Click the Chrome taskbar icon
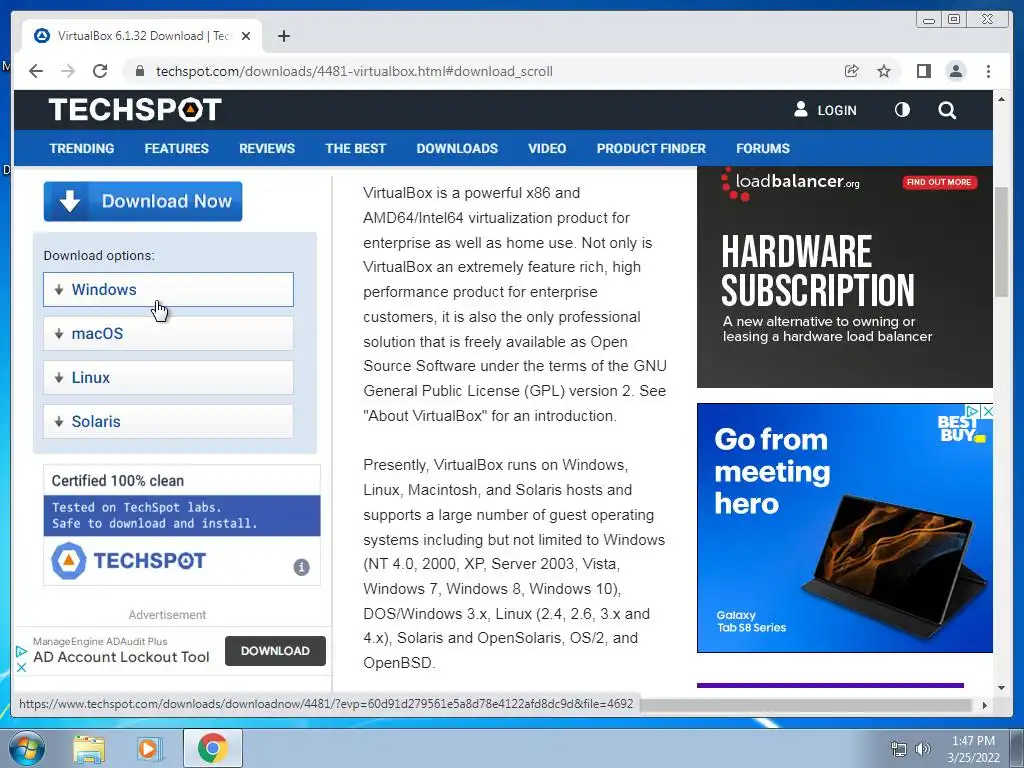 [x=212, y=748]
